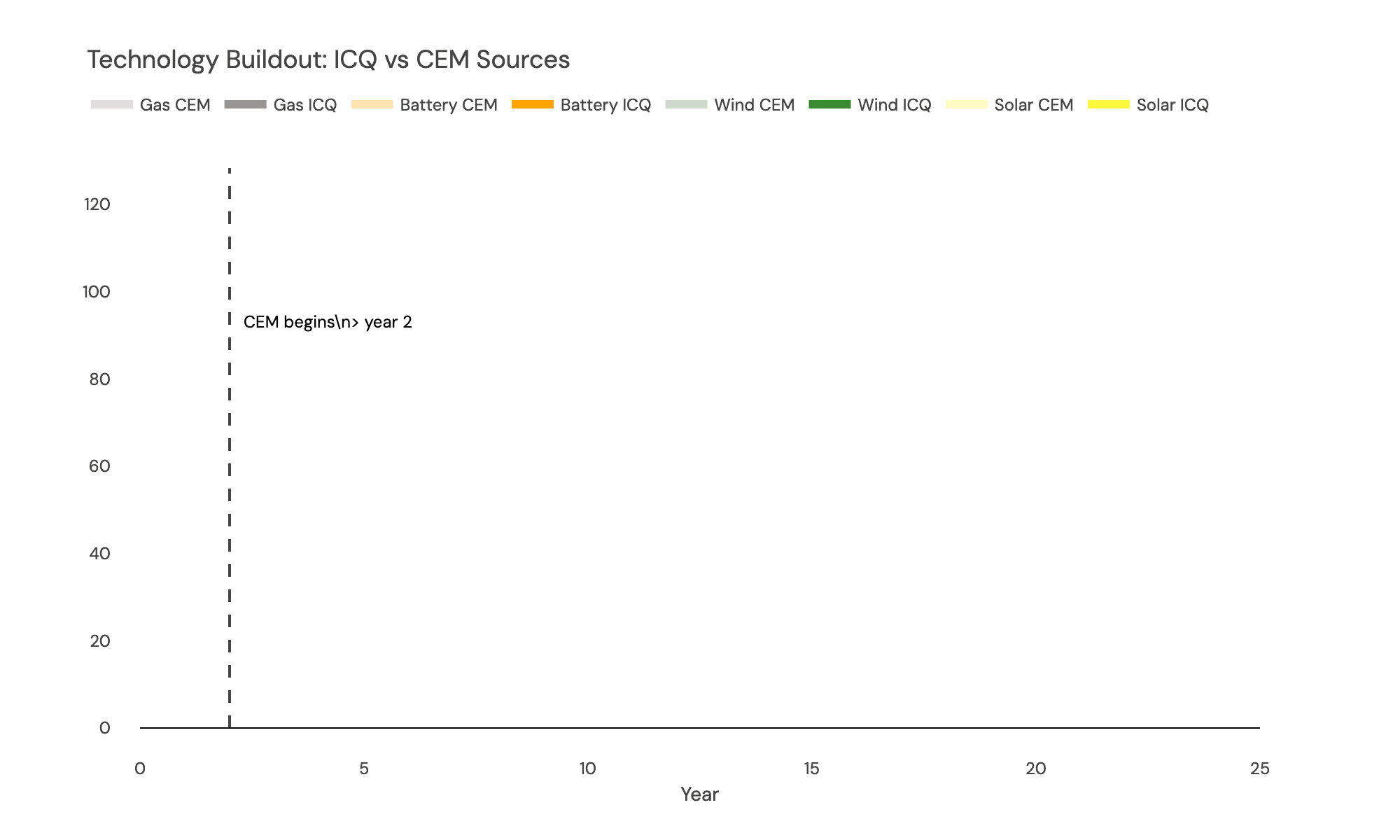Click the dark gray Gas ICQ swatch

pyautogui.click(x=245, y=105)
